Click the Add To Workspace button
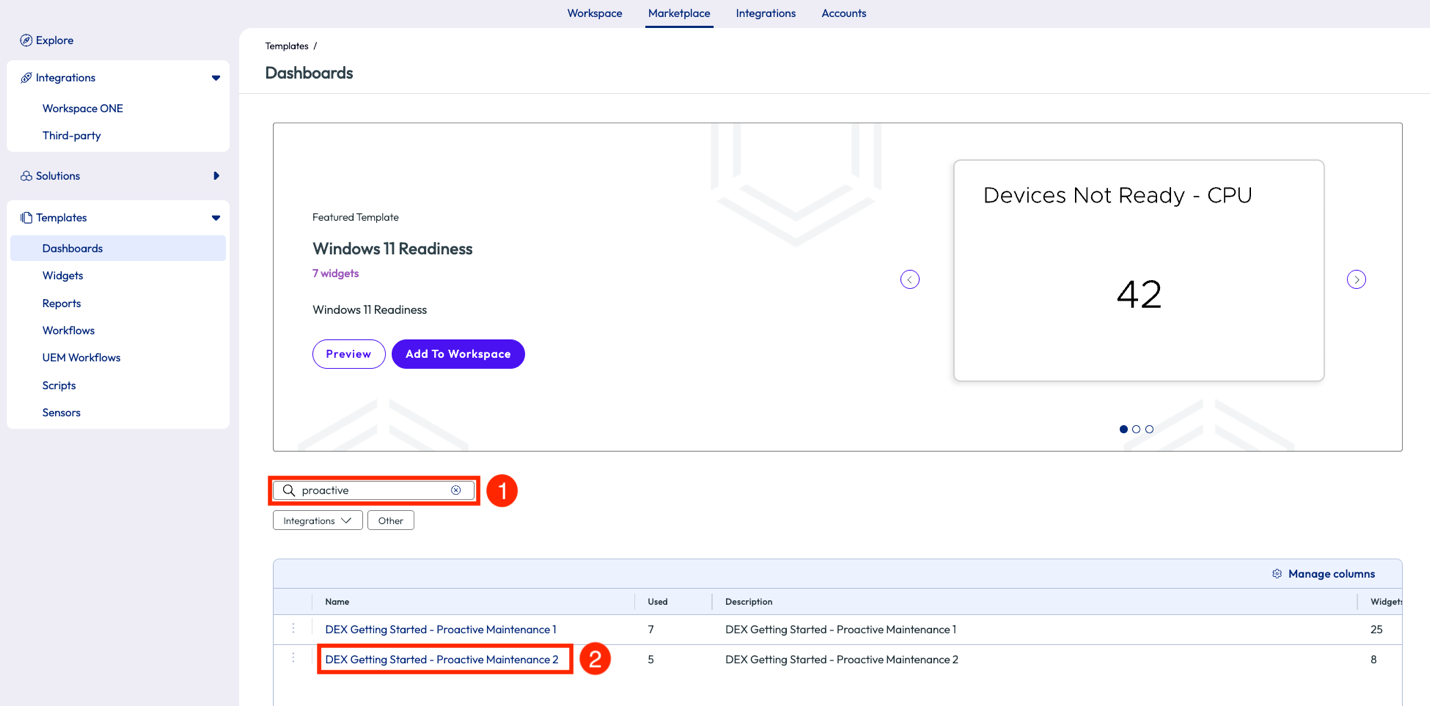This screenshot has height=706, width=1430. point(458,354)
